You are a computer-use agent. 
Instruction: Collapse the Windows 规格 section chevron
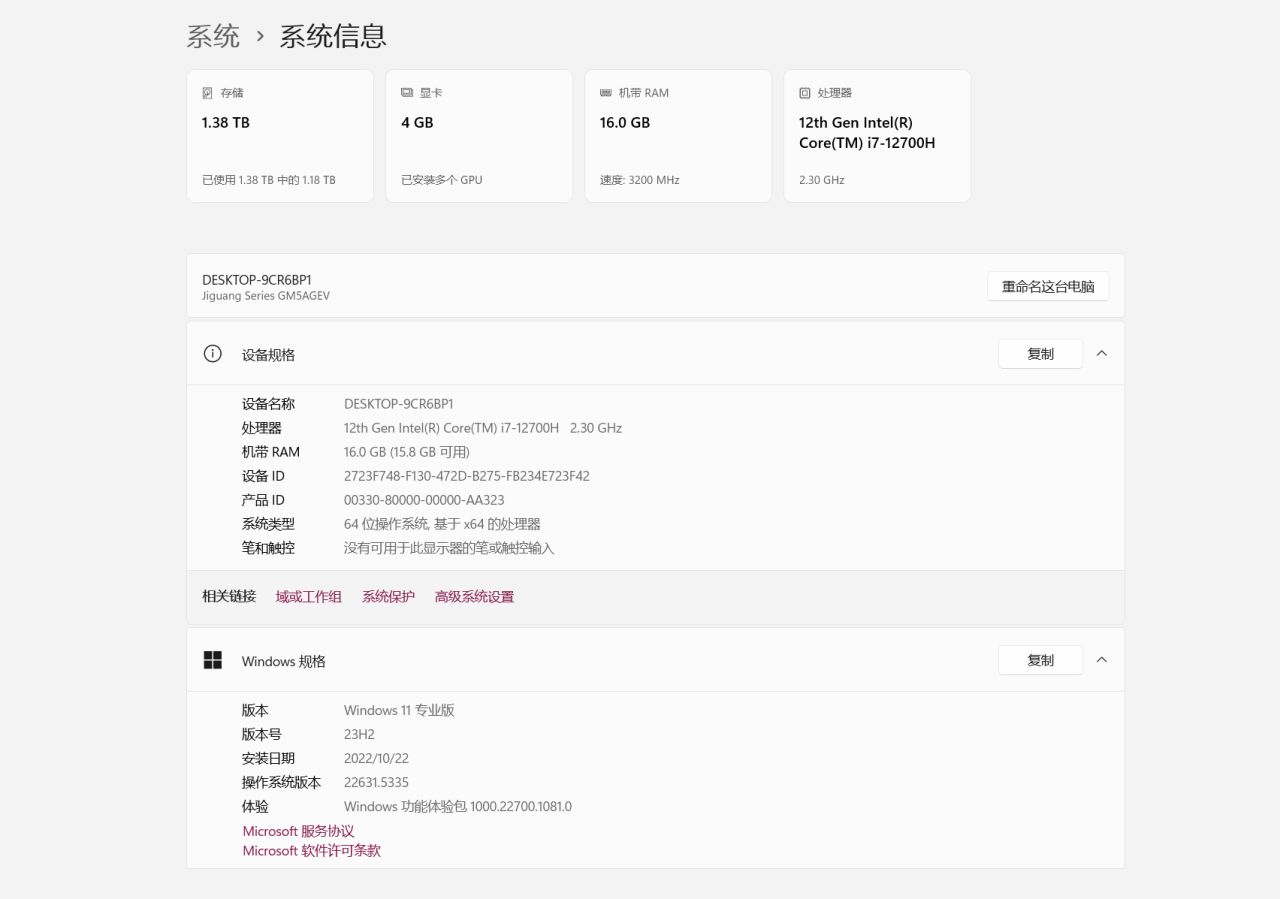pos(1101,660)
